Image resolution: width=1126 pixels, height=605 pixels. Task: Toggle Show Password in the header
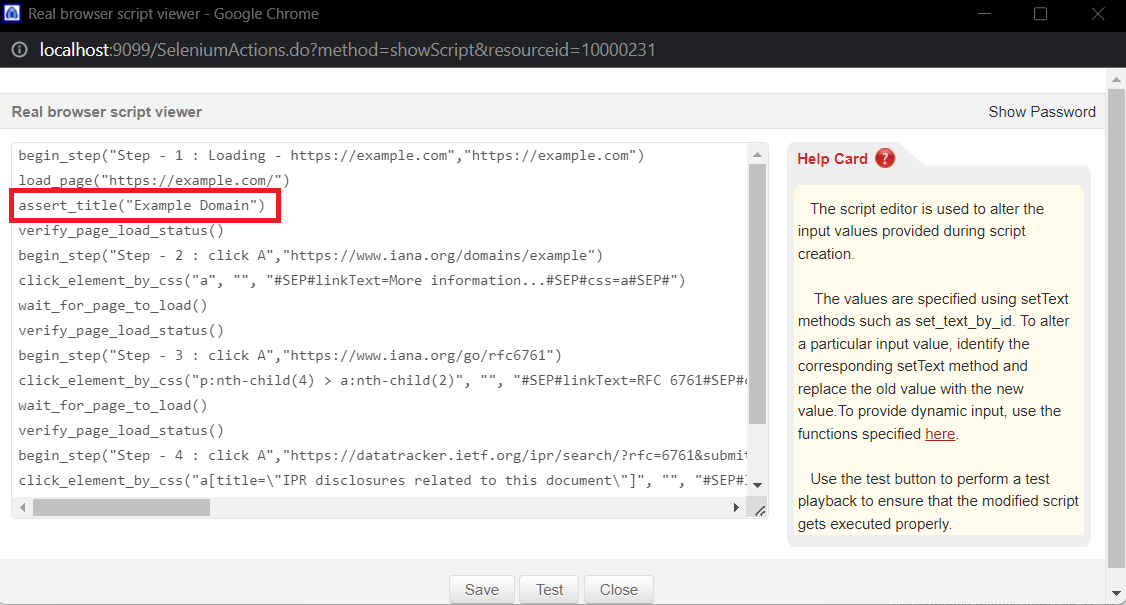click(1041, 112)
